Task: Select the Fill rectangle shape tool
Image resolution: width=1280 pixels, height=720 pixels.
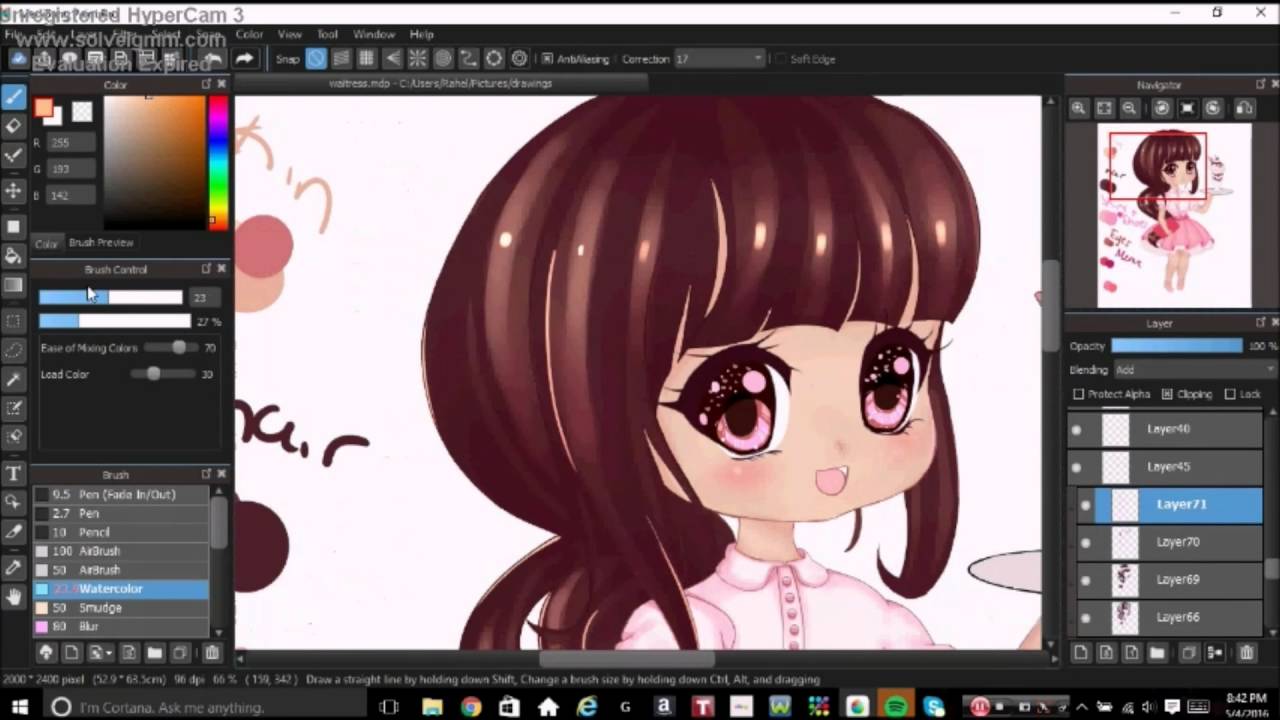Action: pos(14,226)
